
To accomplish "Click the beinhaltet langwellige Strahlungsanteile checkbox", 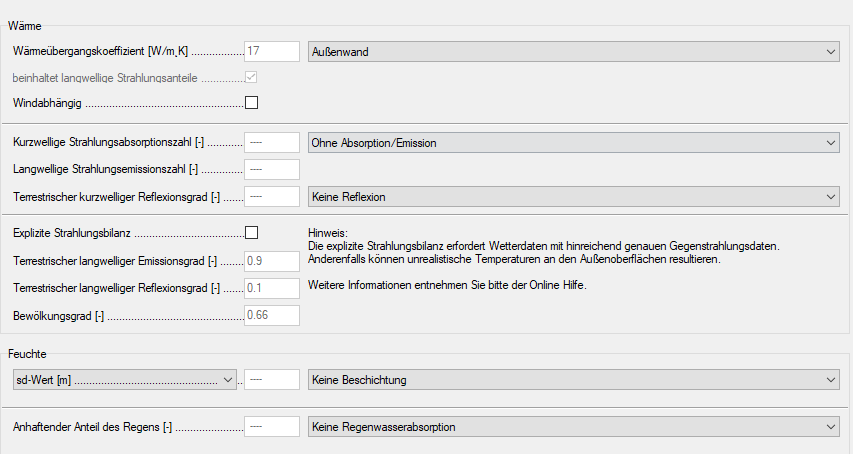I will pyautogui.click(x=251, y=77).
